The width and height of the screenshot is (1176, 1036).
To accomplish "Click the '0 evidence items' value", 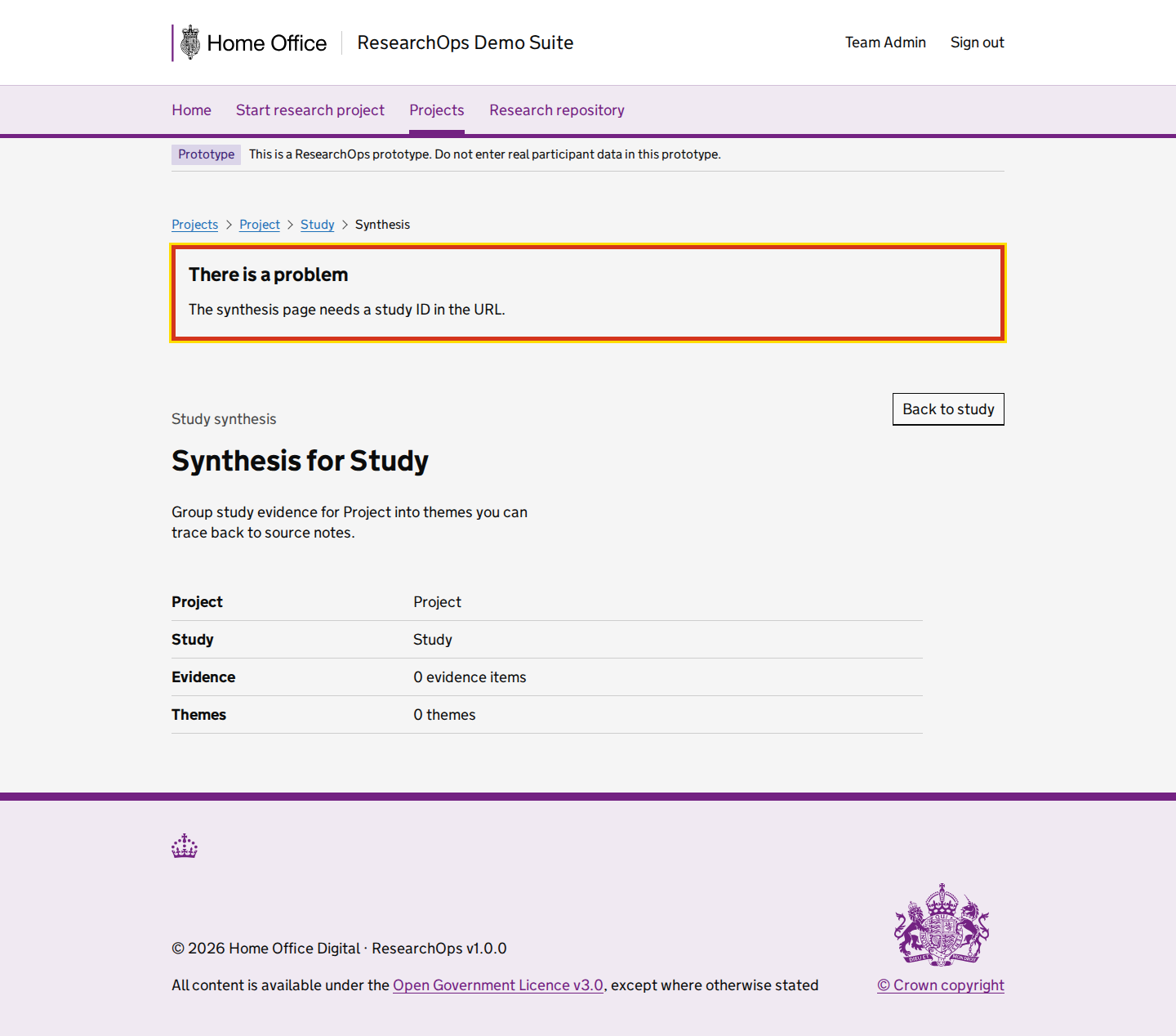I will tap(470, 677).
